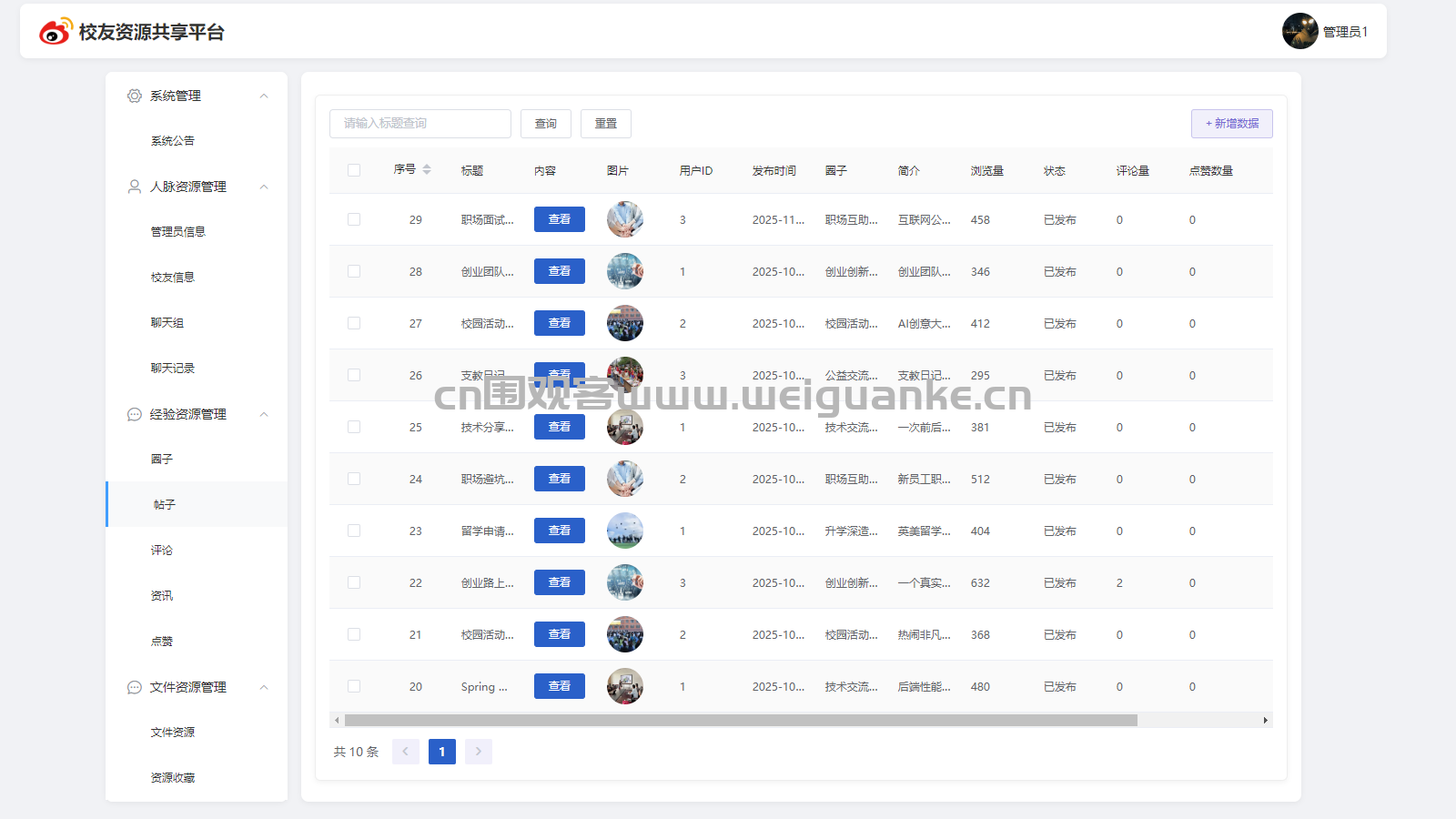
Task: Sort the table by the 序号 sort arrows
Action: [427, 170]
